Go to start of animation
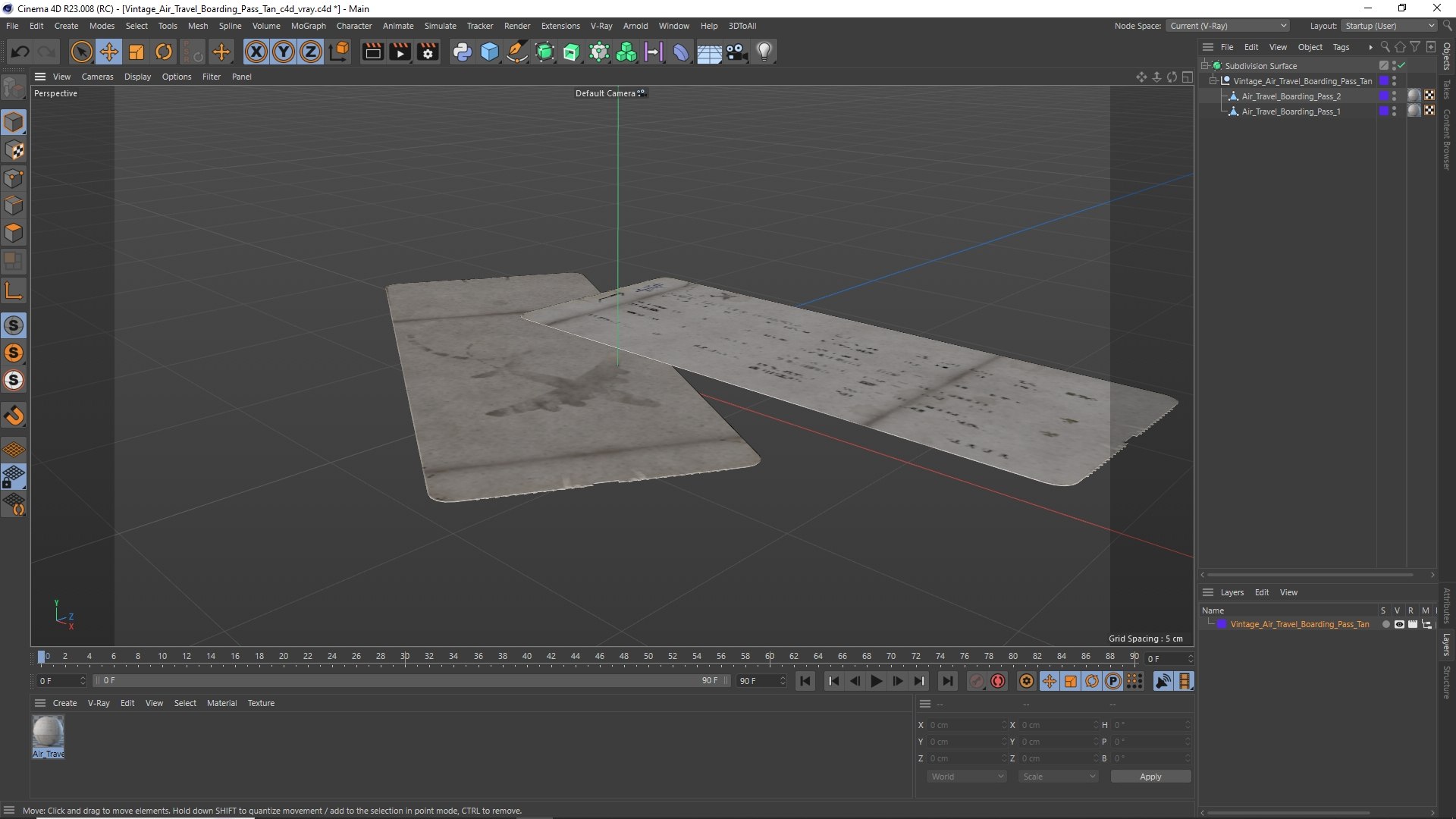 [x=805, y=681]
